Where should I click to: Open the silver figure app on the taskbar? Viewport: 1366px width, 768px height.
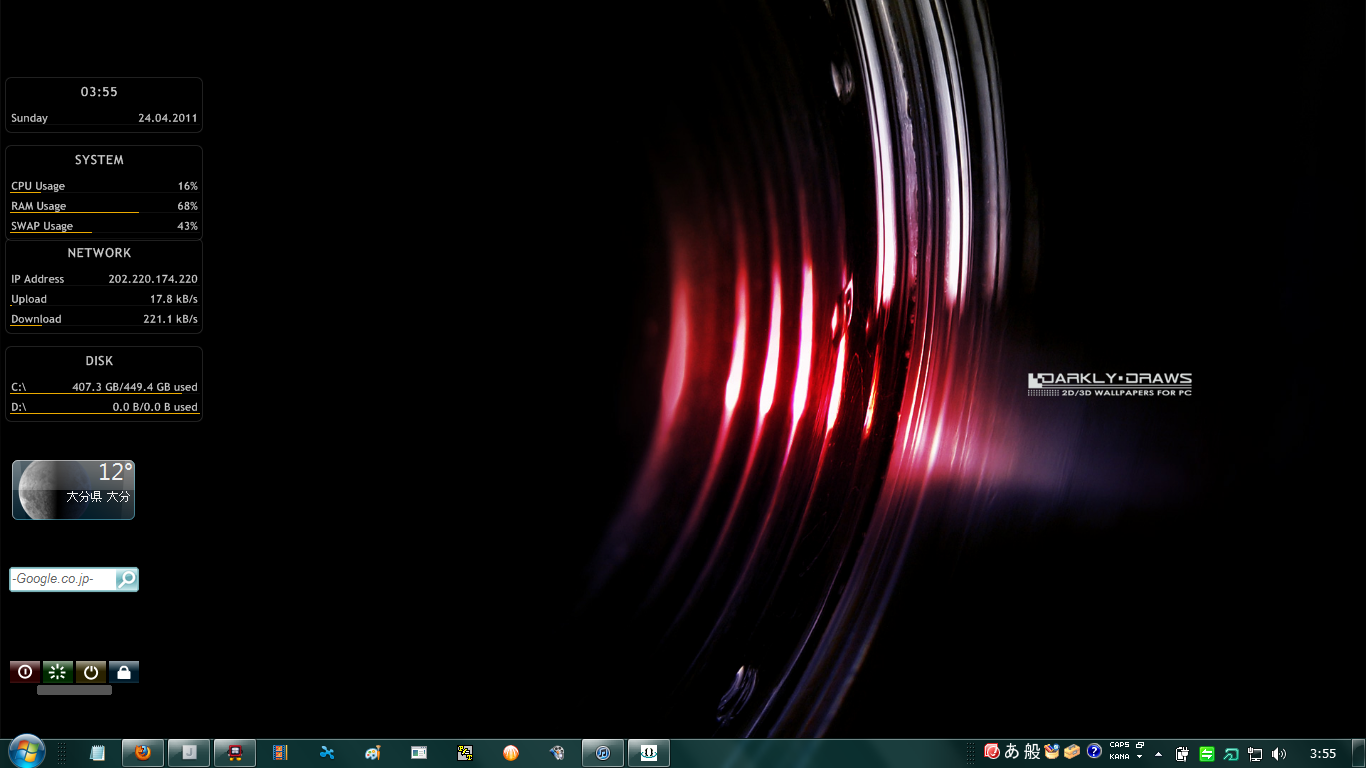[x=557, y=753]
